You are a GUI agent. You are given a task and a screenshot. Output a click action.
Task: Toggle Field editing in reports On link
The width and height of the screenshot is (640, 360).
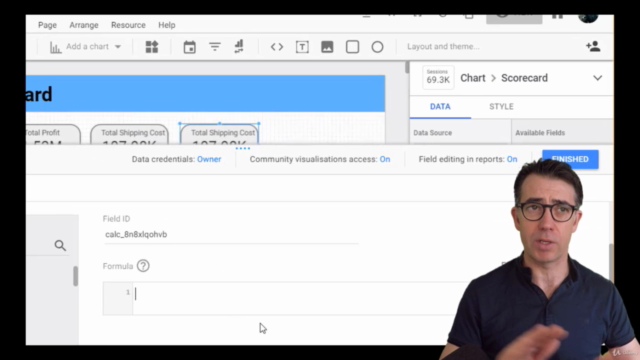pyautogui.click(x=512, y=159)
